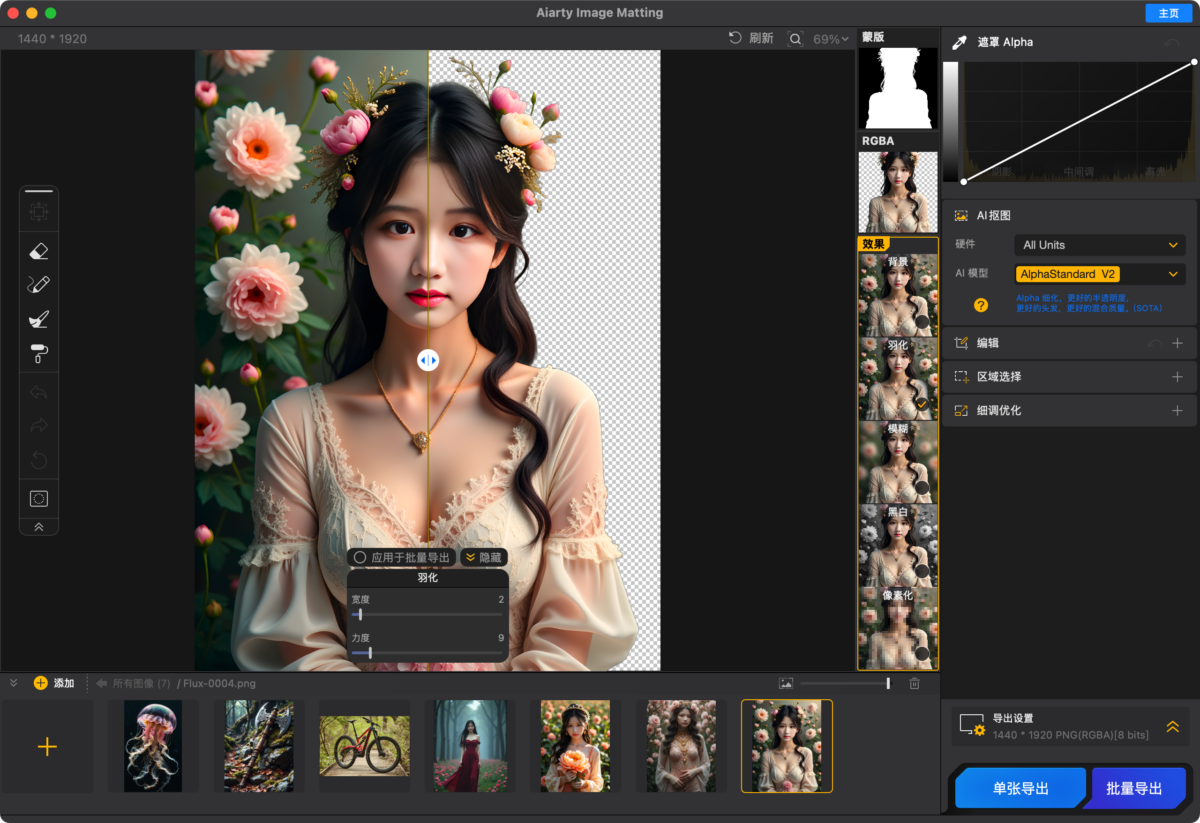
Task: Click the bottom-left Alpha curve point
Action: (964, 181)
